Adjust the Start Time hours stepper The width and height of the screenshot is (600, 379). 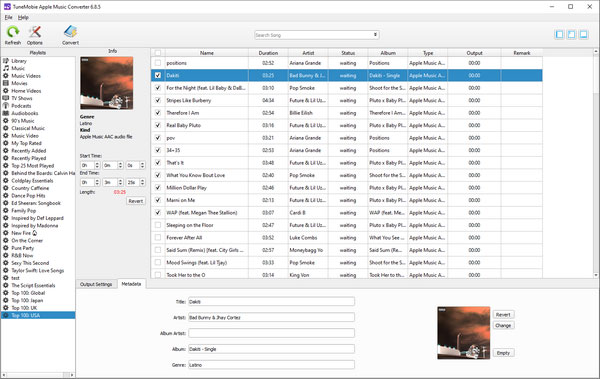97,165
